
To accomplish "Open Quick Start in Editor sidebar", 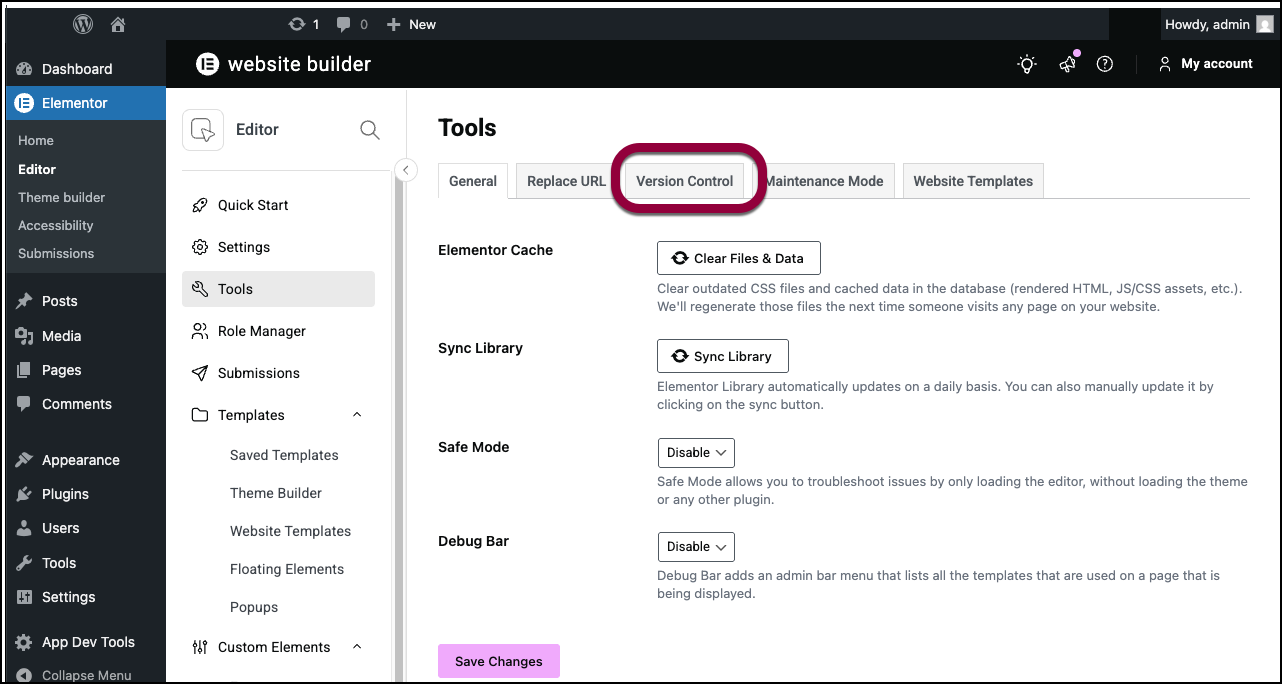I will point(278,205).
